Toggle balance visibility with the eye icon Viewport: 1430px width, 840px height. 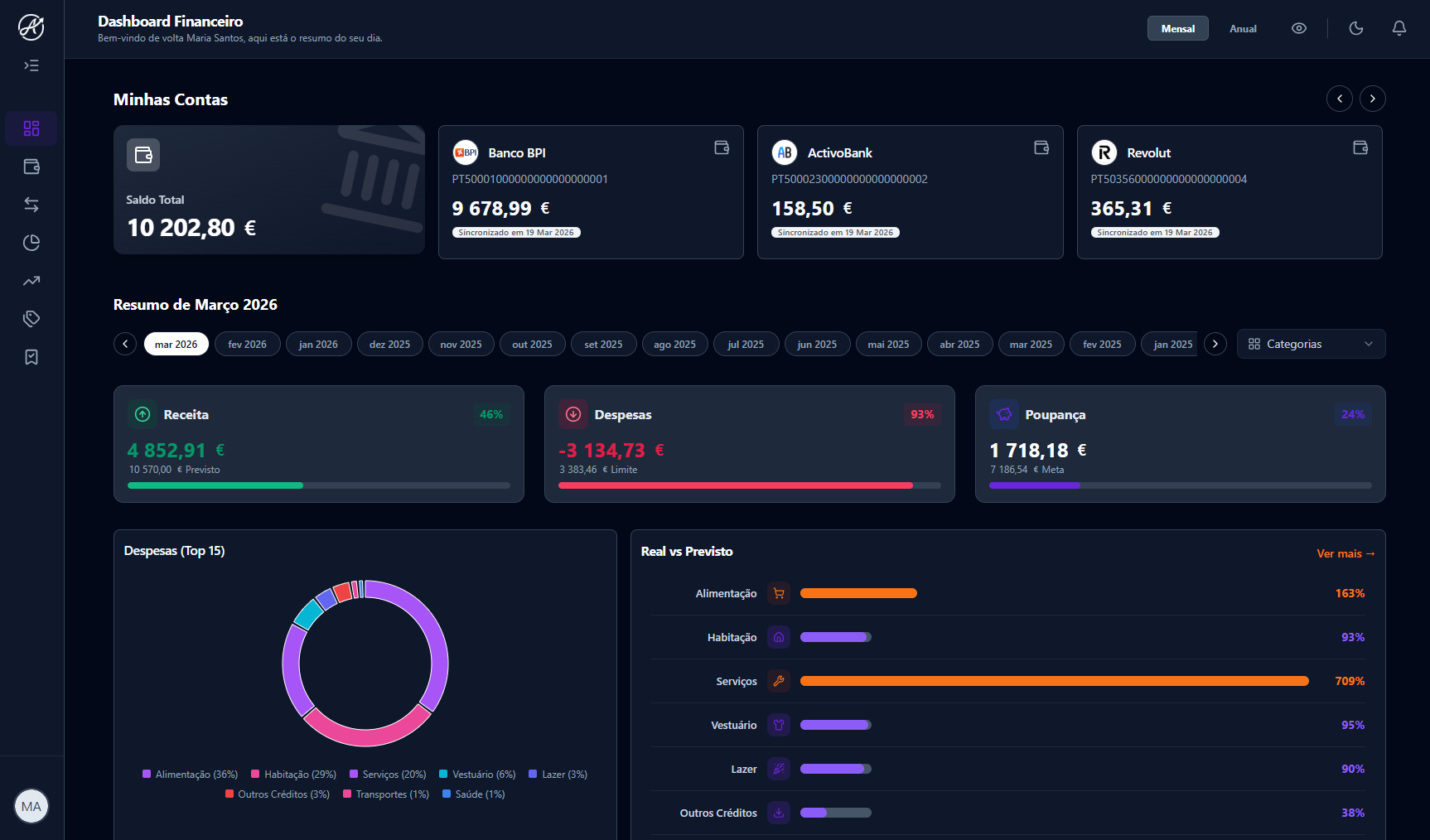[1299, 27]
